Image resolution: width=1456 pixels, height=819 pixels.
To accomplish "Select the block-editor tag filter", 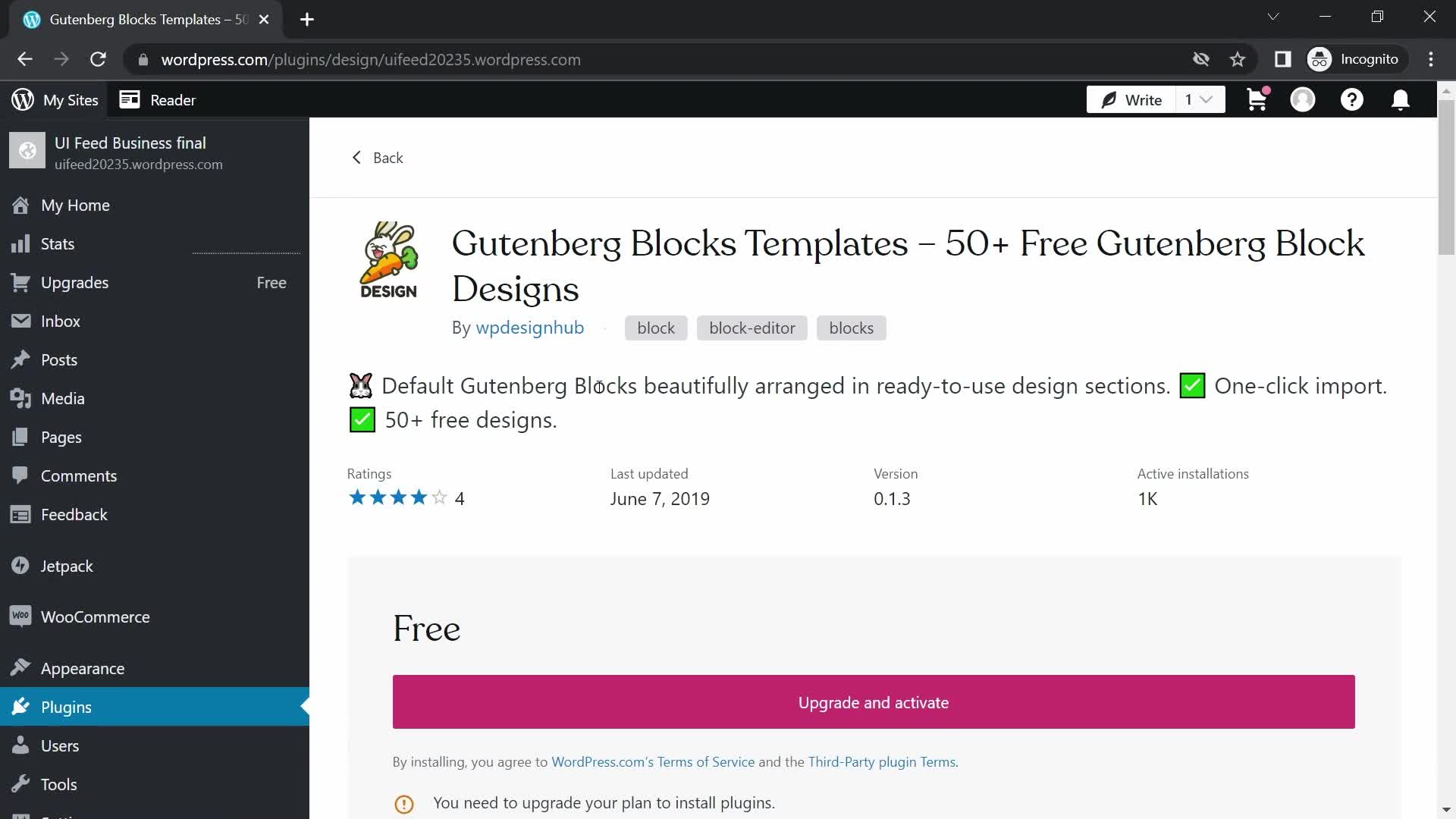I will (752, 327).
